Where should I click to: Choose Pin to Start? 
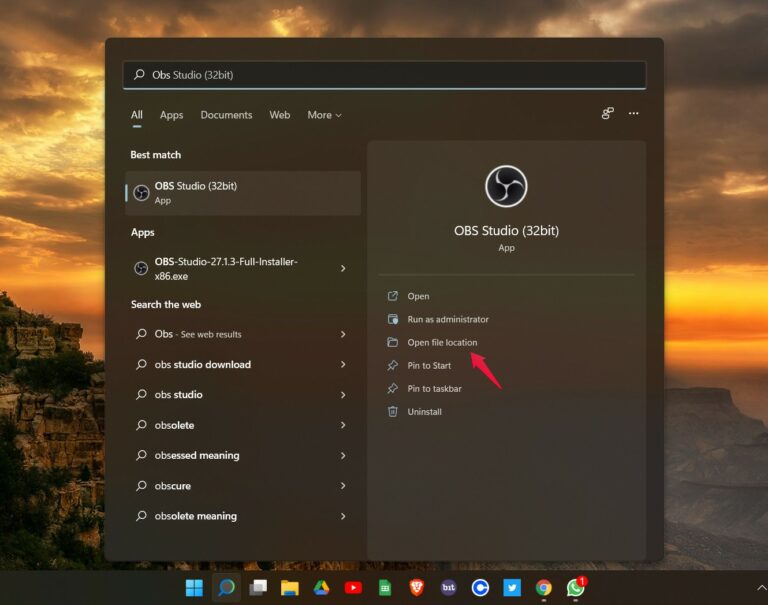click(429, 365)
